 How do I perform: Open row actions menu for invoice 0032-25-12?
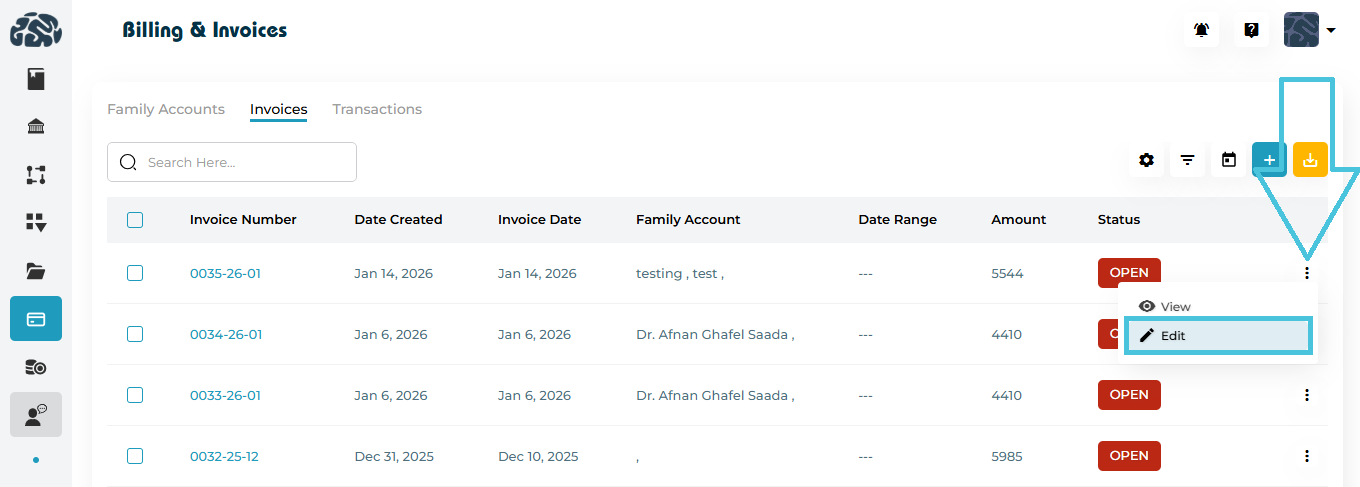1306,456
